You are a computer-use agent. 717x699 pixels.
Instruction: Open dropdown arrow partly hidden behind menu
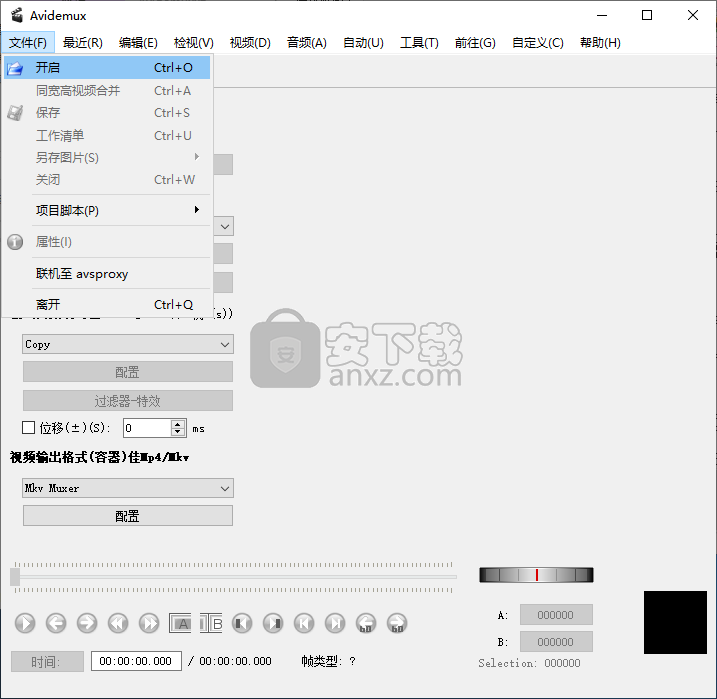click(224, 226)
